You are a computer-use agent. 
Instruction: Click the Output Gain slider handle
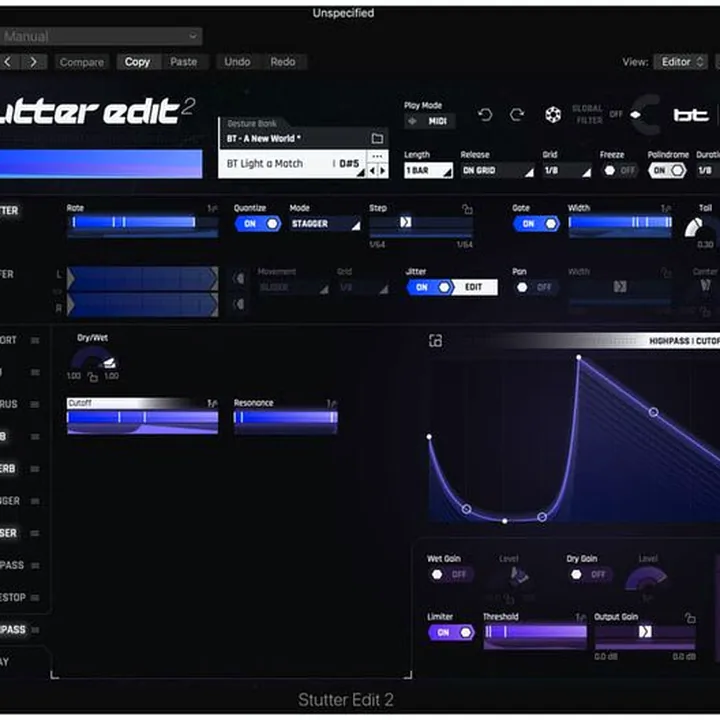click(645, 632)
